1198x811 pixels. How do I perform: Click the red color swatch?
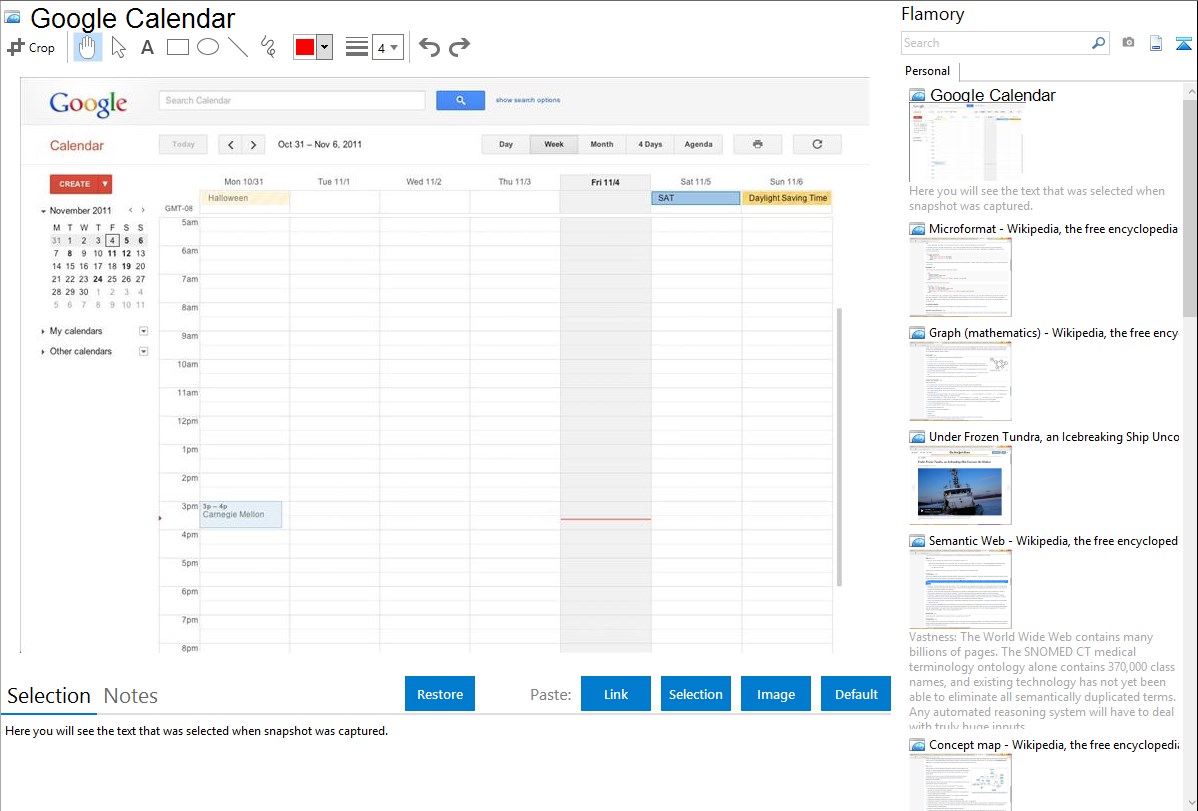(305, 47)
